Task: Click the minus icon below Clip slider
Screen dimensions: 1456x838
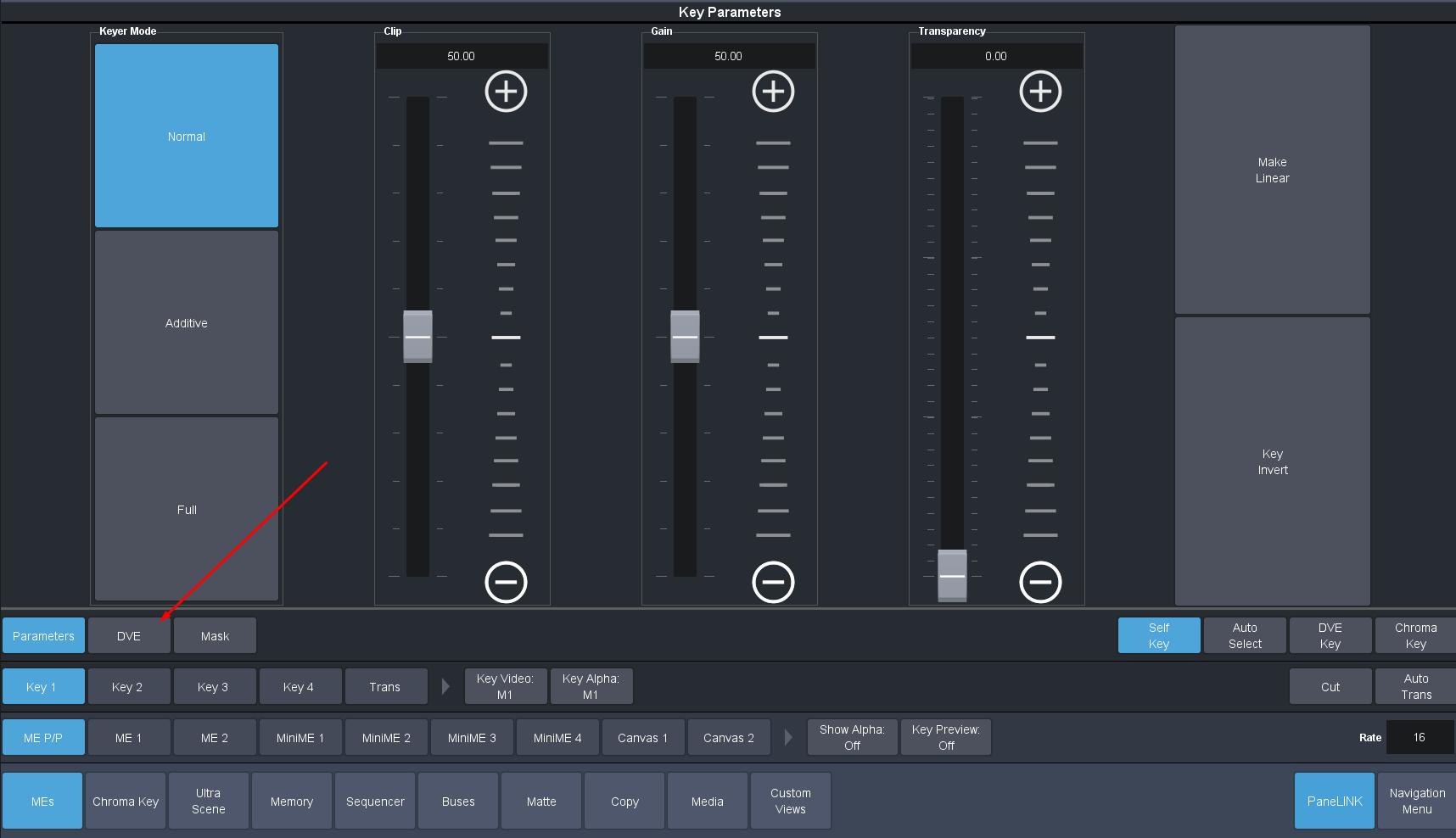Action: tap(506, 582)
